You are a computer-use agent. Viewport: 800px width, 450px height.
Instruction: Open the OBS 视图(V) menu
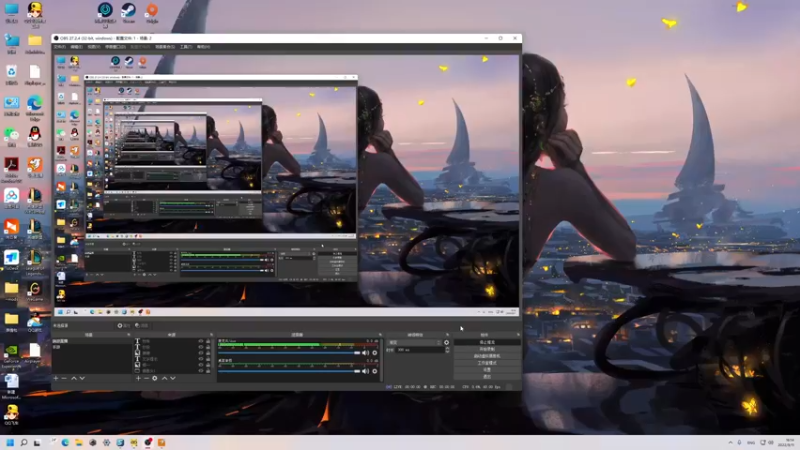[x=93, y=46]
